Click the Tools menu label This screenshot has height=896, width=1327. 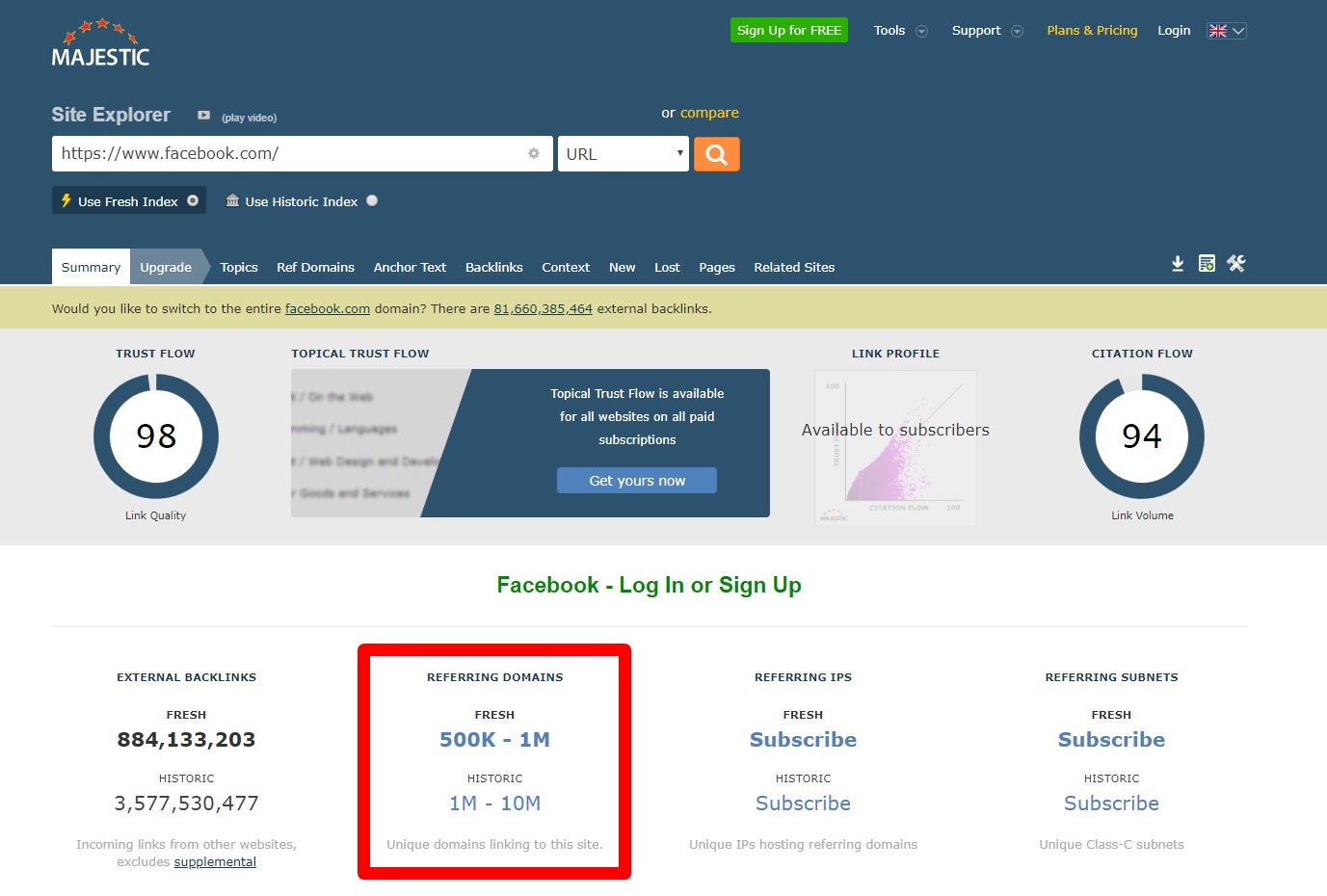[x=889, y=30]
